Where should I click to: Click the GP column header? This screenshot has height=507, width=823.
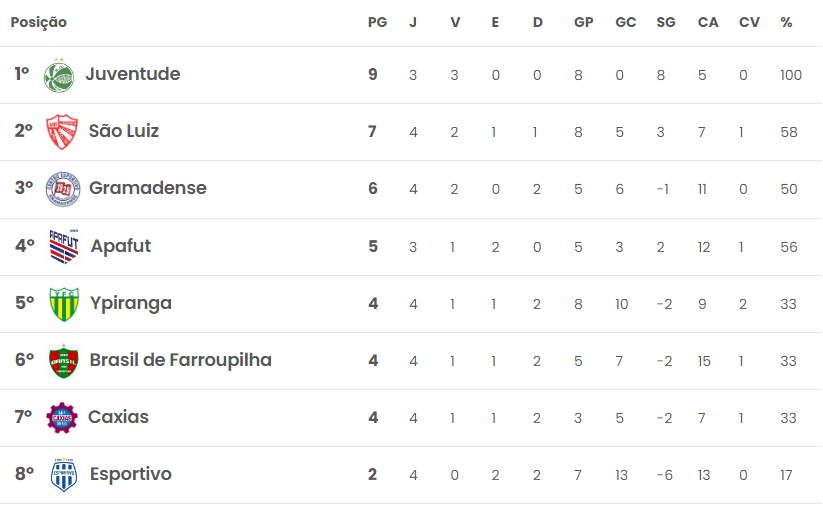(584, 23)
